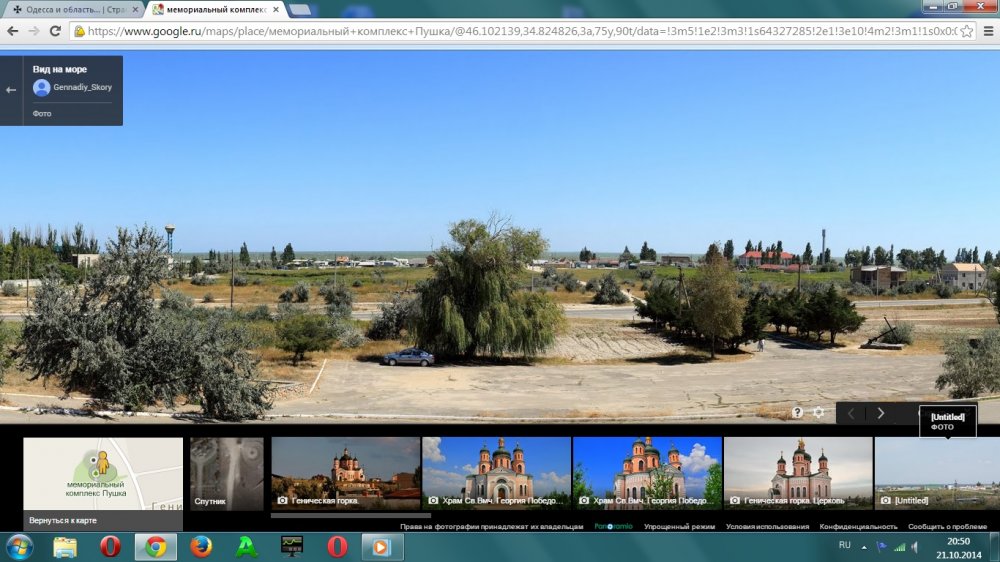Open a new tab button
1000x562 pixels.
click(x=299, y=10)
